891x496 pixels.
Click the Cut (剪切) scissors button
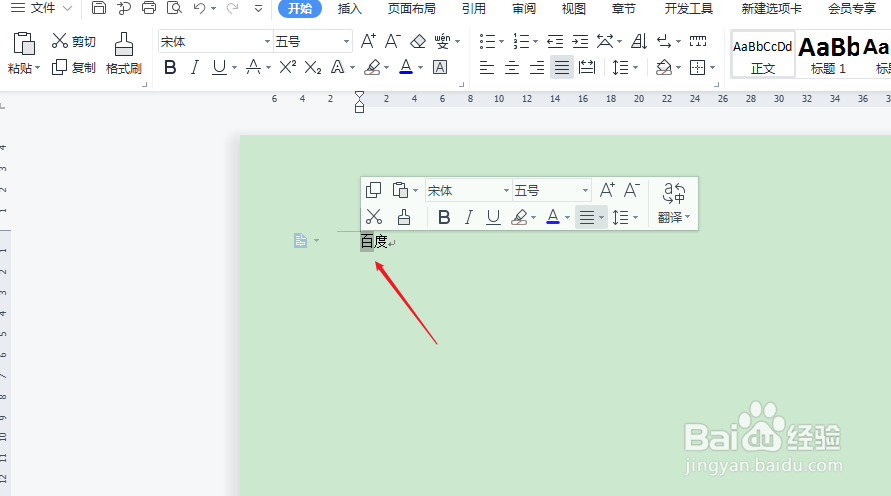[x=74, y=41]
